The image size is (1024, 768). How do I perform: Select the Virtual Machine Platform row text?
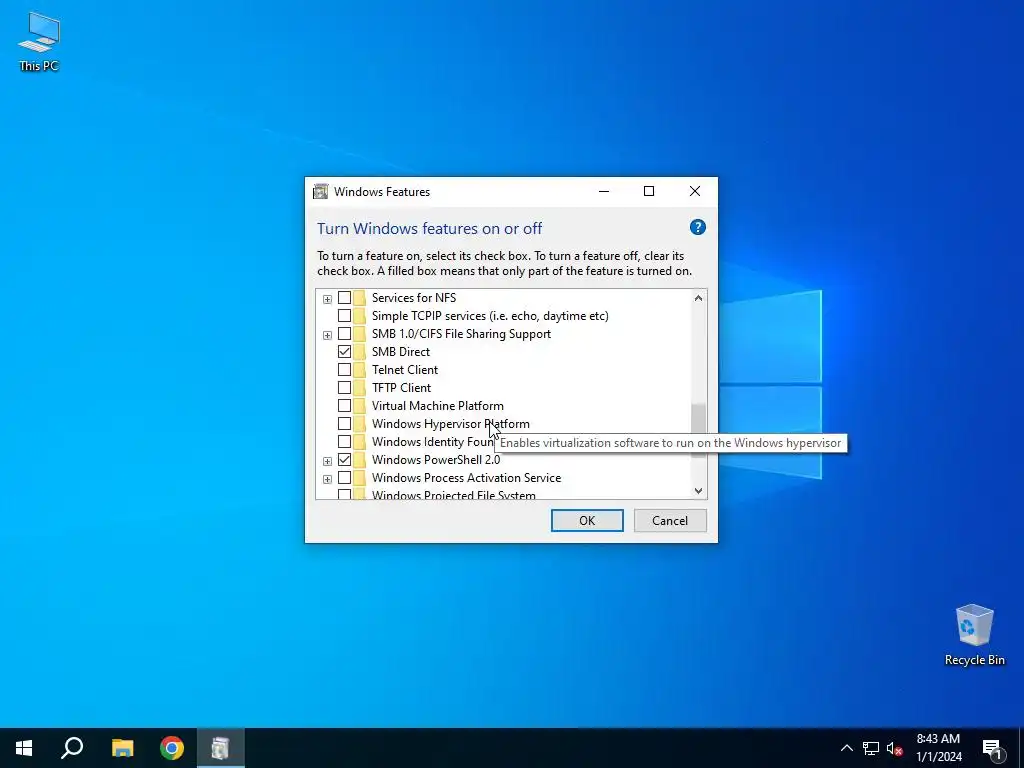[438, 406]
